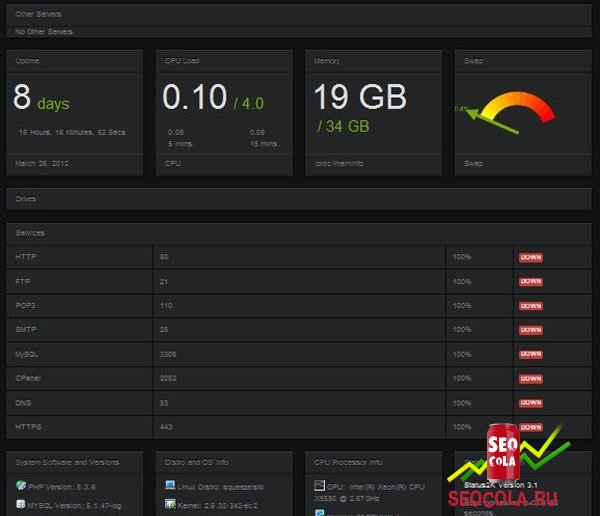Click the DOWN badge for HTTP
The image size is (600, 516).
tap(531, 257)
